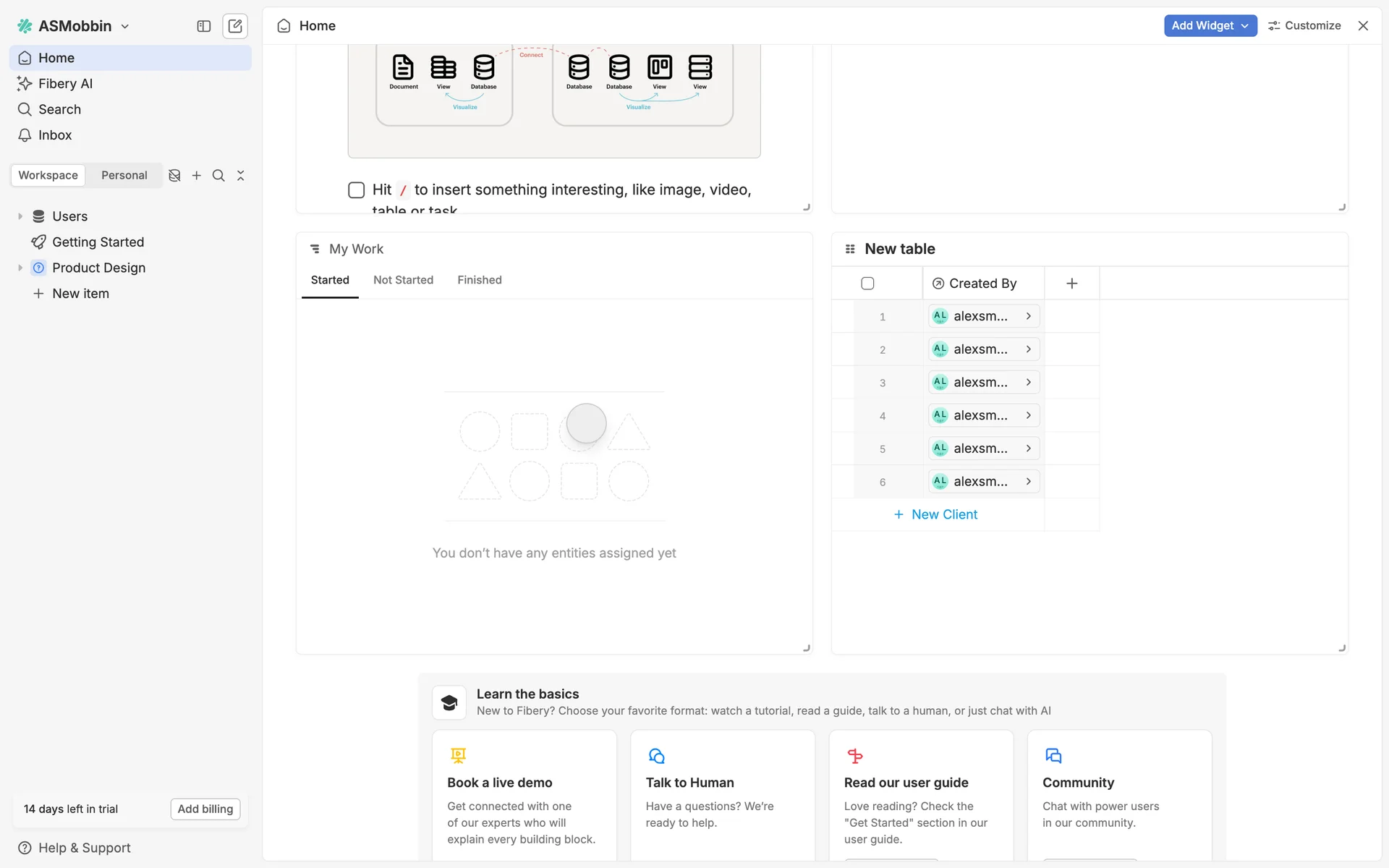Collapse all sidebar items icon
The image size is (1389, 868).
(241, 176)
